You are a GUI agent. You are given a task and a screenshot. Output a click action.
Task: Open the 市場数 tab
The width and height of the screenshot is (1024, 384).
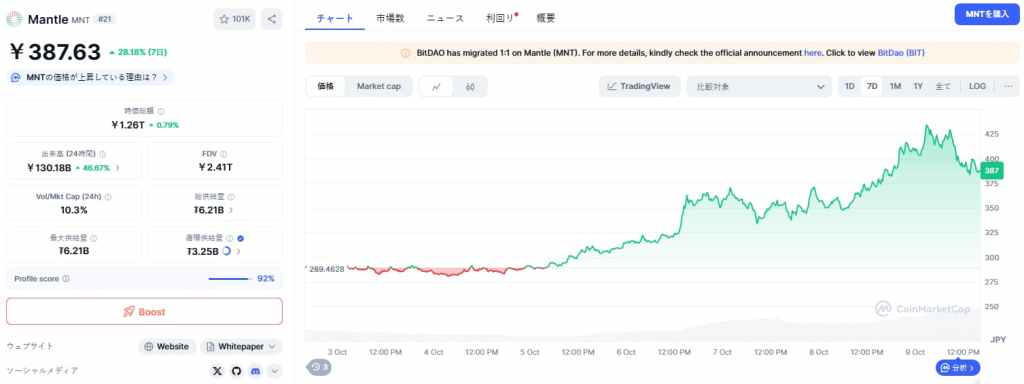click(x=390, y=18)
